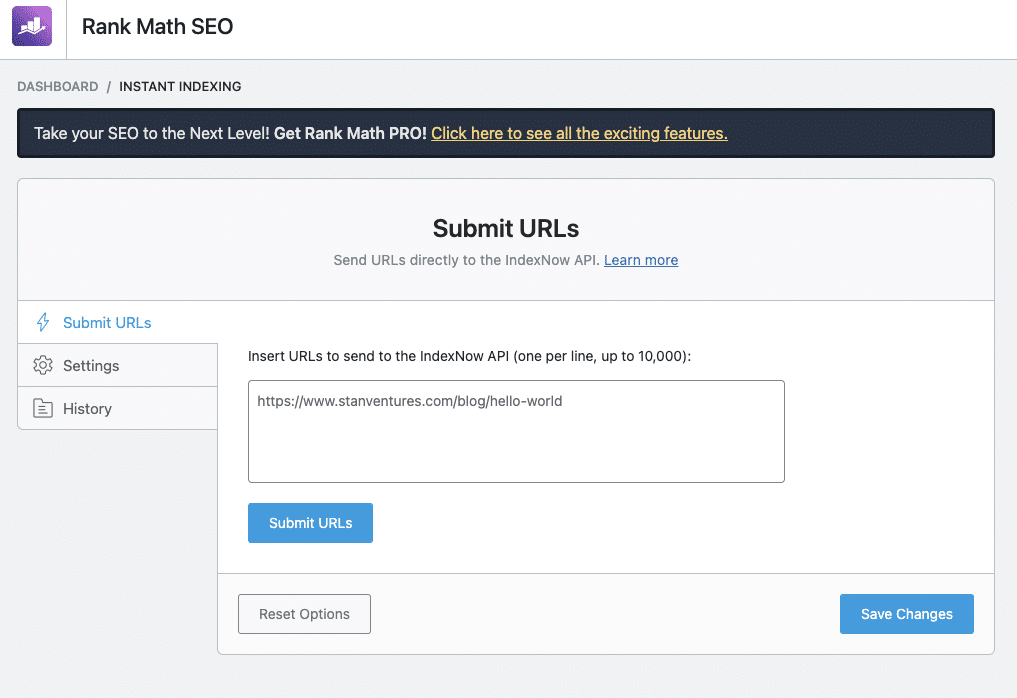This screenshot has width=1017, height=698.
Task: Click the 'Send URLs directly to the IndexNow API' description
Action: click(466, 260)
